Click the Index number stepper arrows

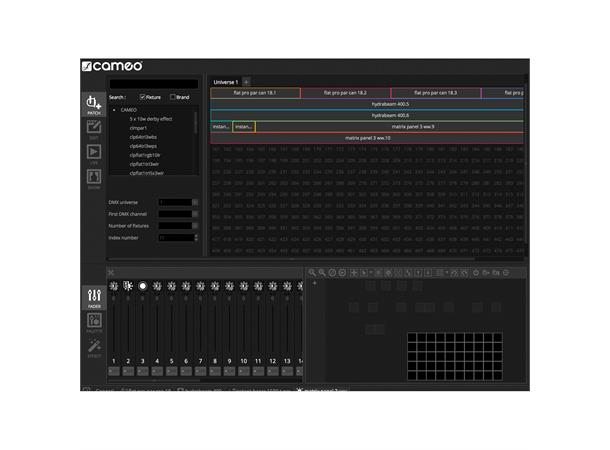196,238
